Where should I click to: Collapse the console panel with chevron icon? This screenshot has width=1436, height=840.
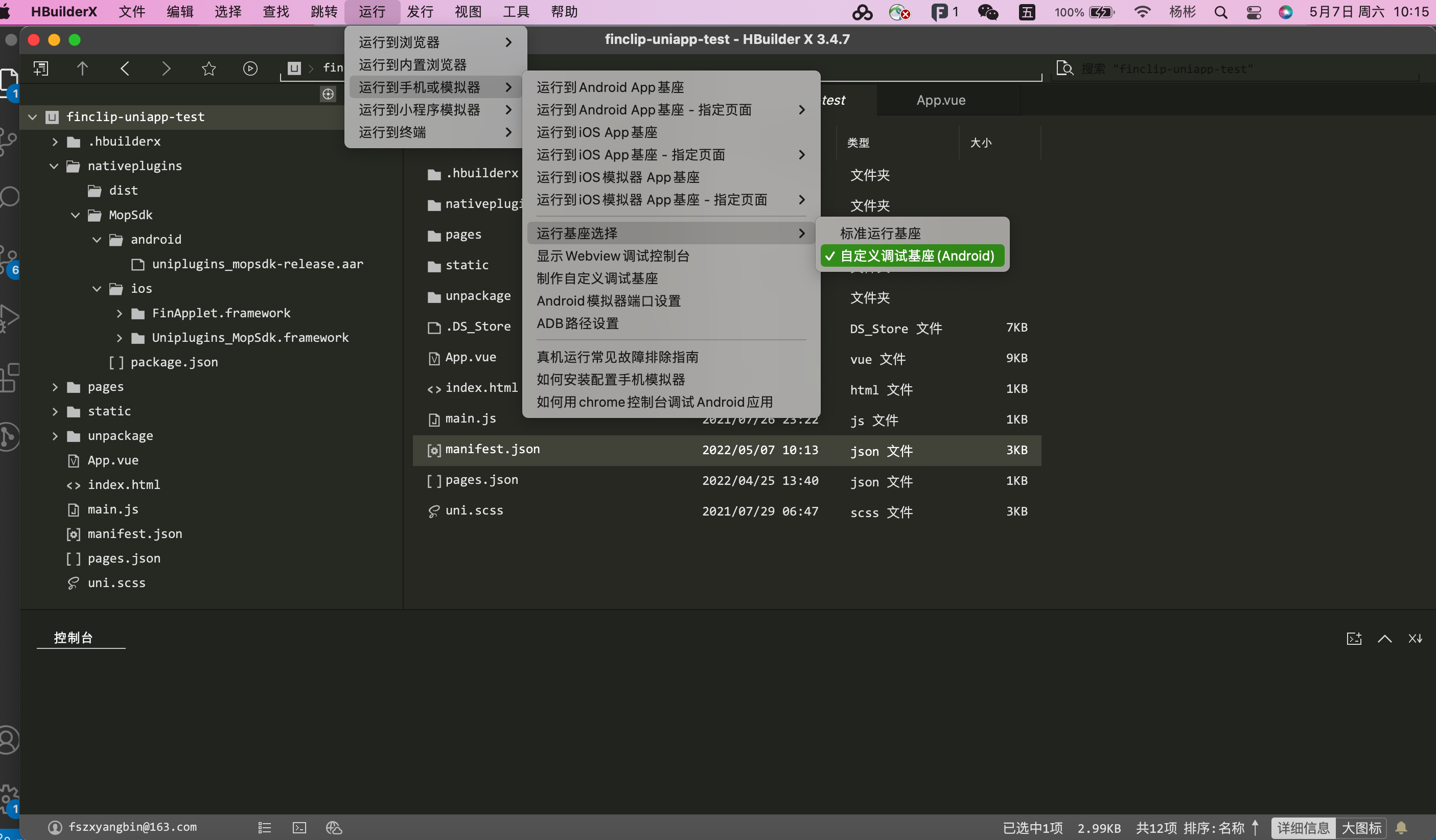[1385, 639]
